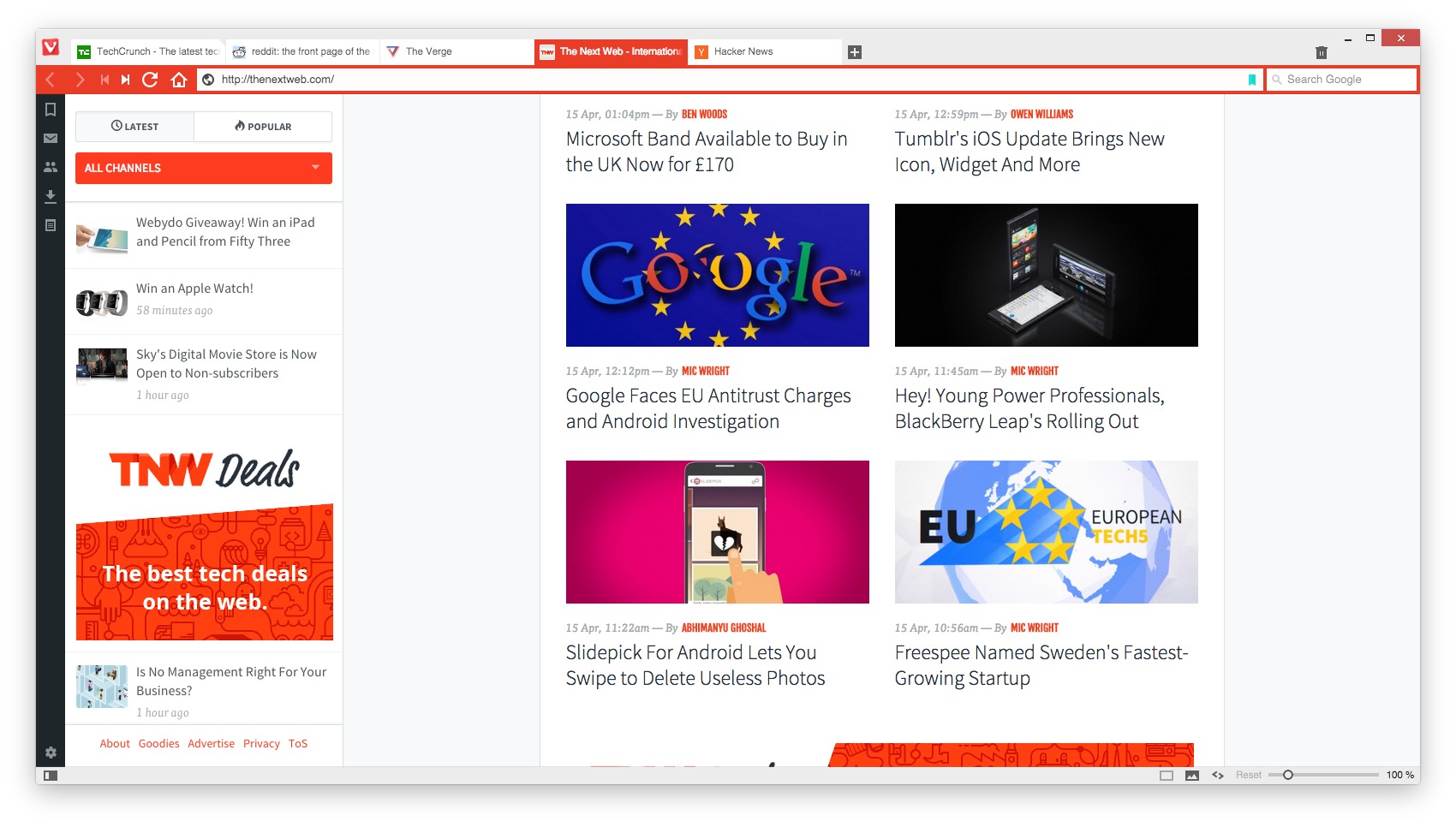
Task: Open the Contacts panel icon
Action: click(51, 167)
